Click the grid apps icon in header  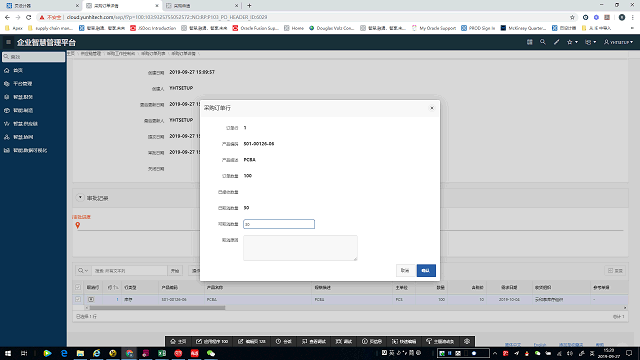coord(529,42)
